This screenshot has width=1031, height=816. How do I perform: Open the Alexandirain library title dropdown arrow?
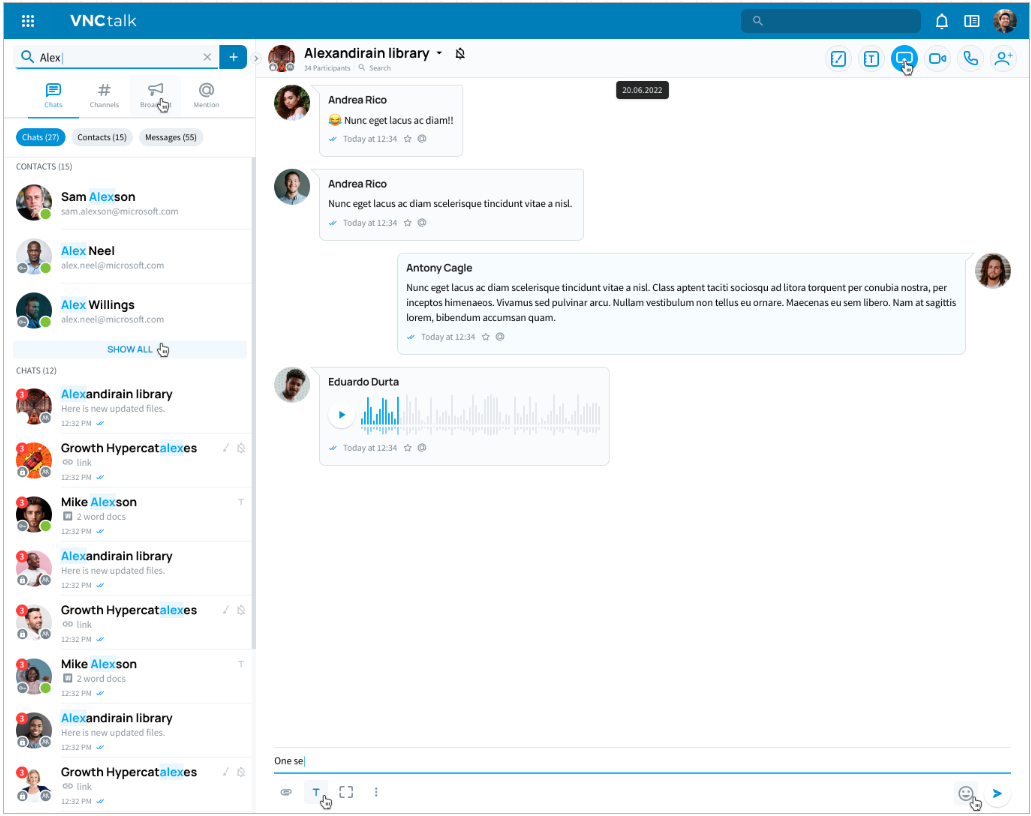439,54
